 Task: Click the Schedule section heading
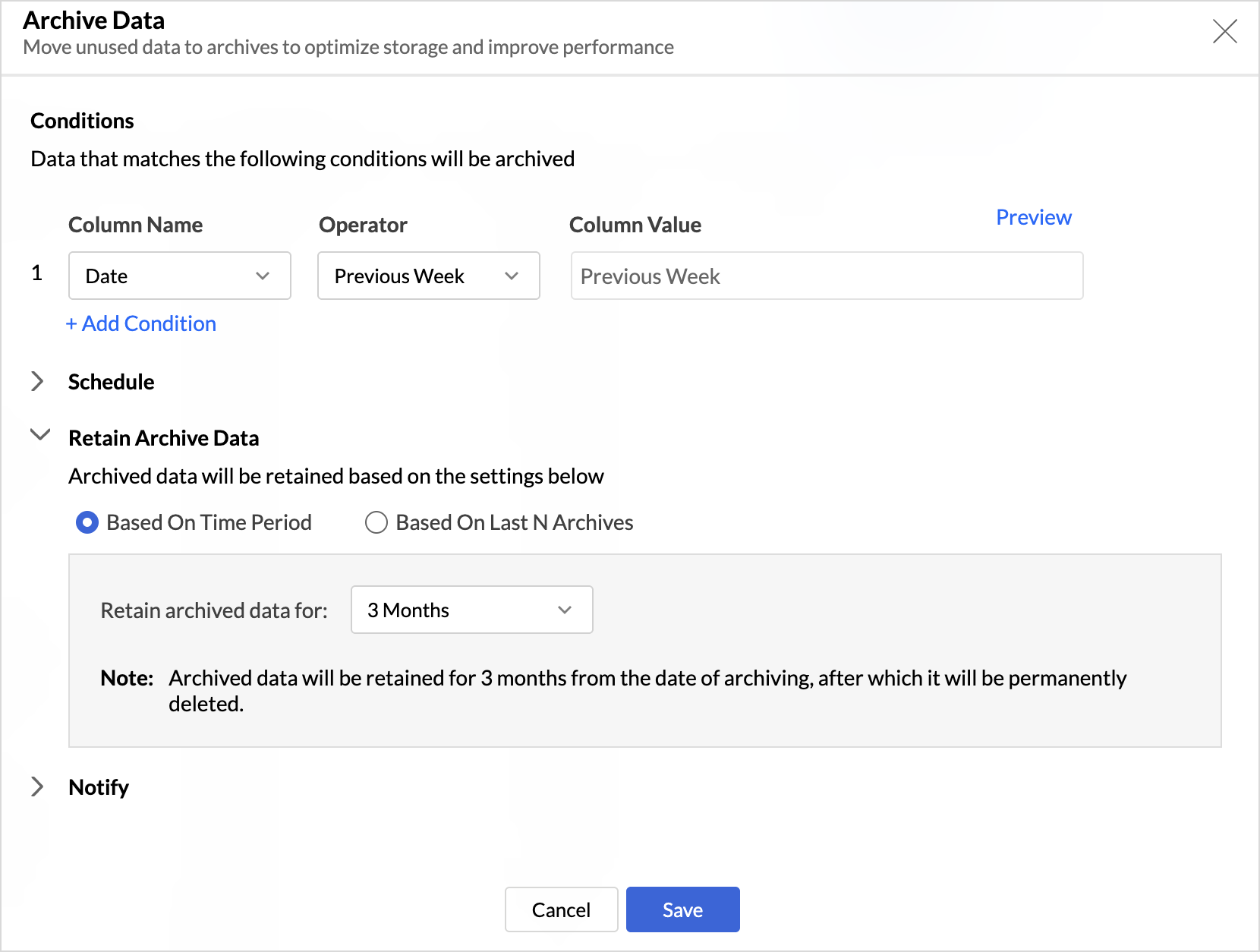click(x=111, y=382)
